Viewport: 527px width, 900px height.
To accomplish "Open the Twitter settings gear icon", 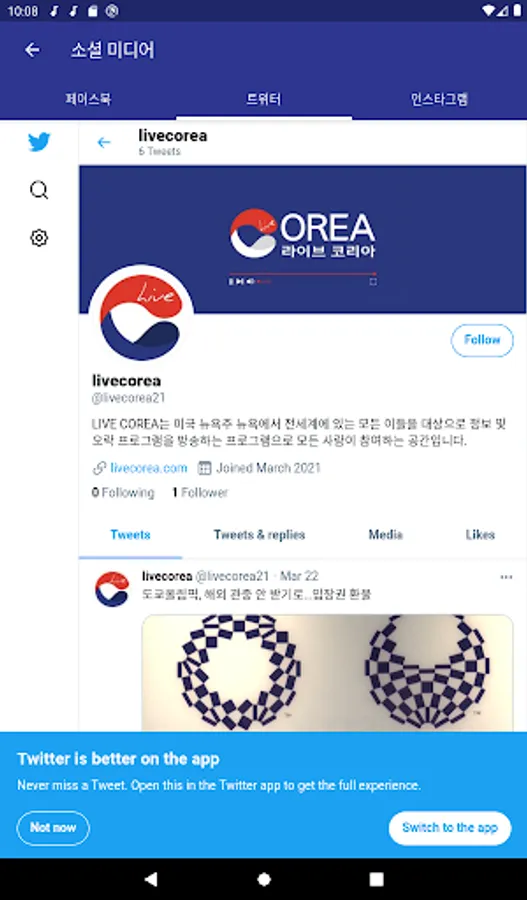I will coord(39,238).
